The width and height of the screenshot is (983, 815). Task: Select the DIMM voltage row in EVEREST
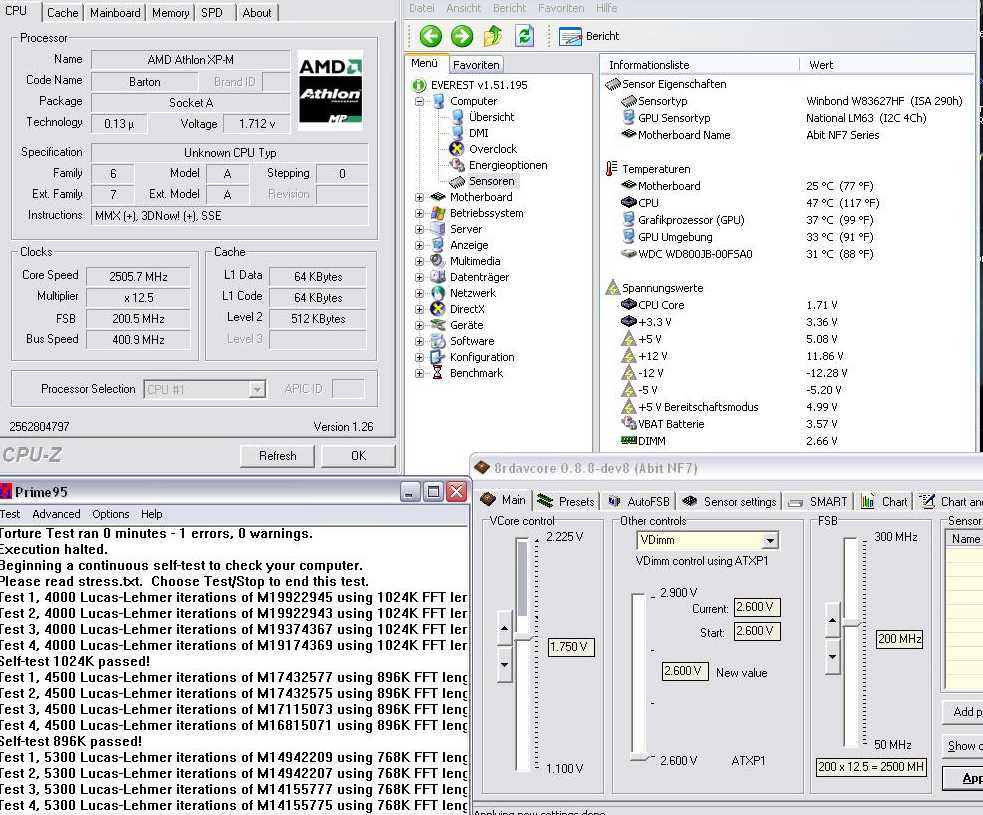pos(729,441)
